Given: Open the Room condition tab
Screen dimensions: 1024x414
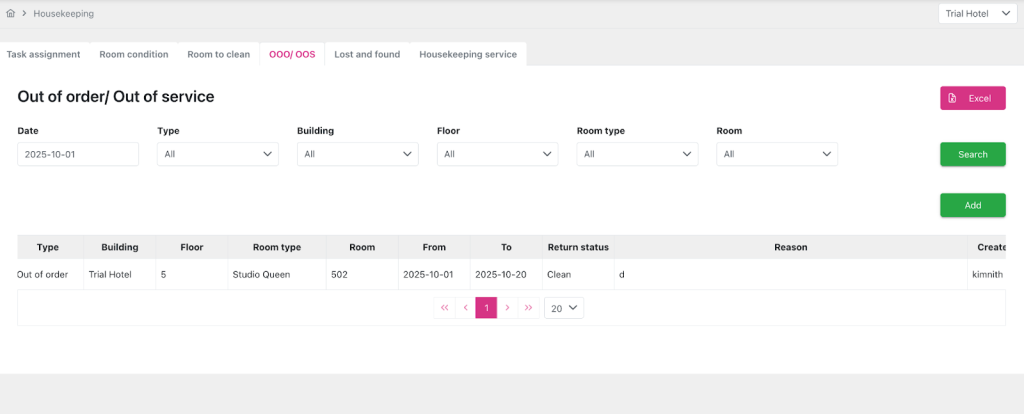Looking at the screenshot, I should 134,54.
